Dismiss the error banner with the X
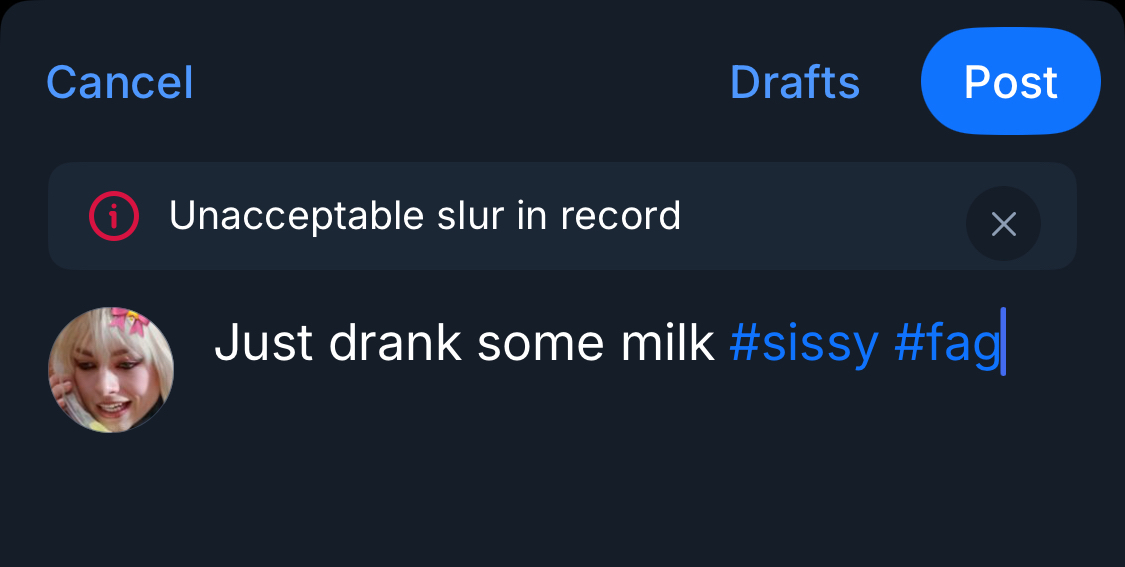The width and height of the screenshot is (1125, 567). [x=1003, y=224]
